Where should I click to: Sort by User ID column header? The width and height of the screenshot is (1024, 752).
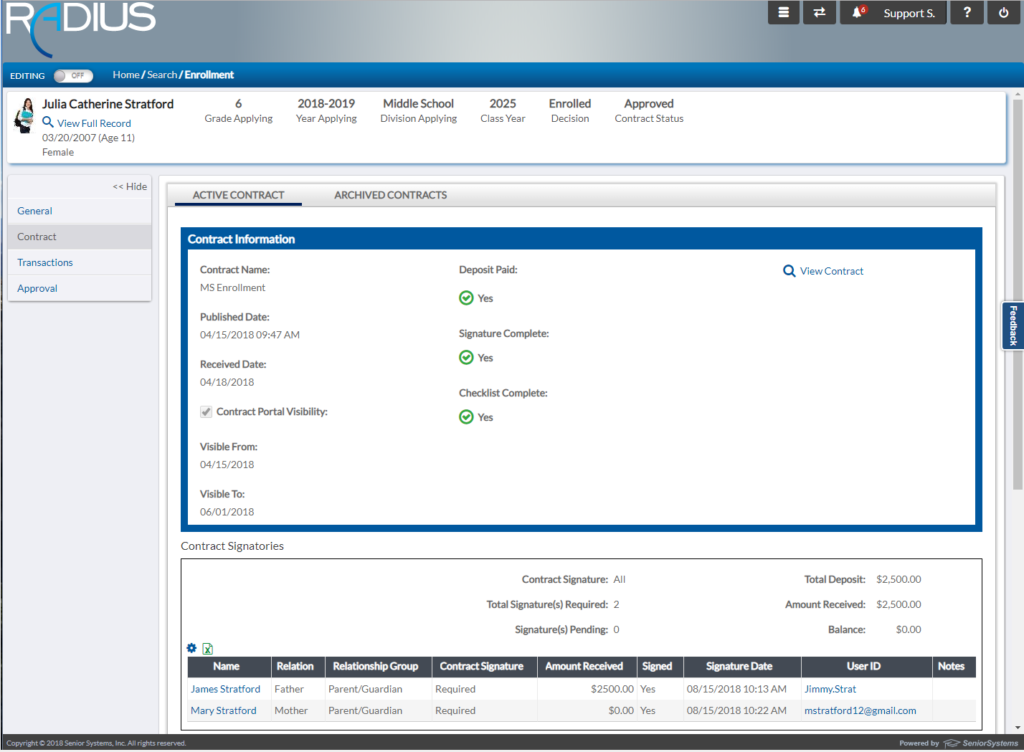coord(867,666)
